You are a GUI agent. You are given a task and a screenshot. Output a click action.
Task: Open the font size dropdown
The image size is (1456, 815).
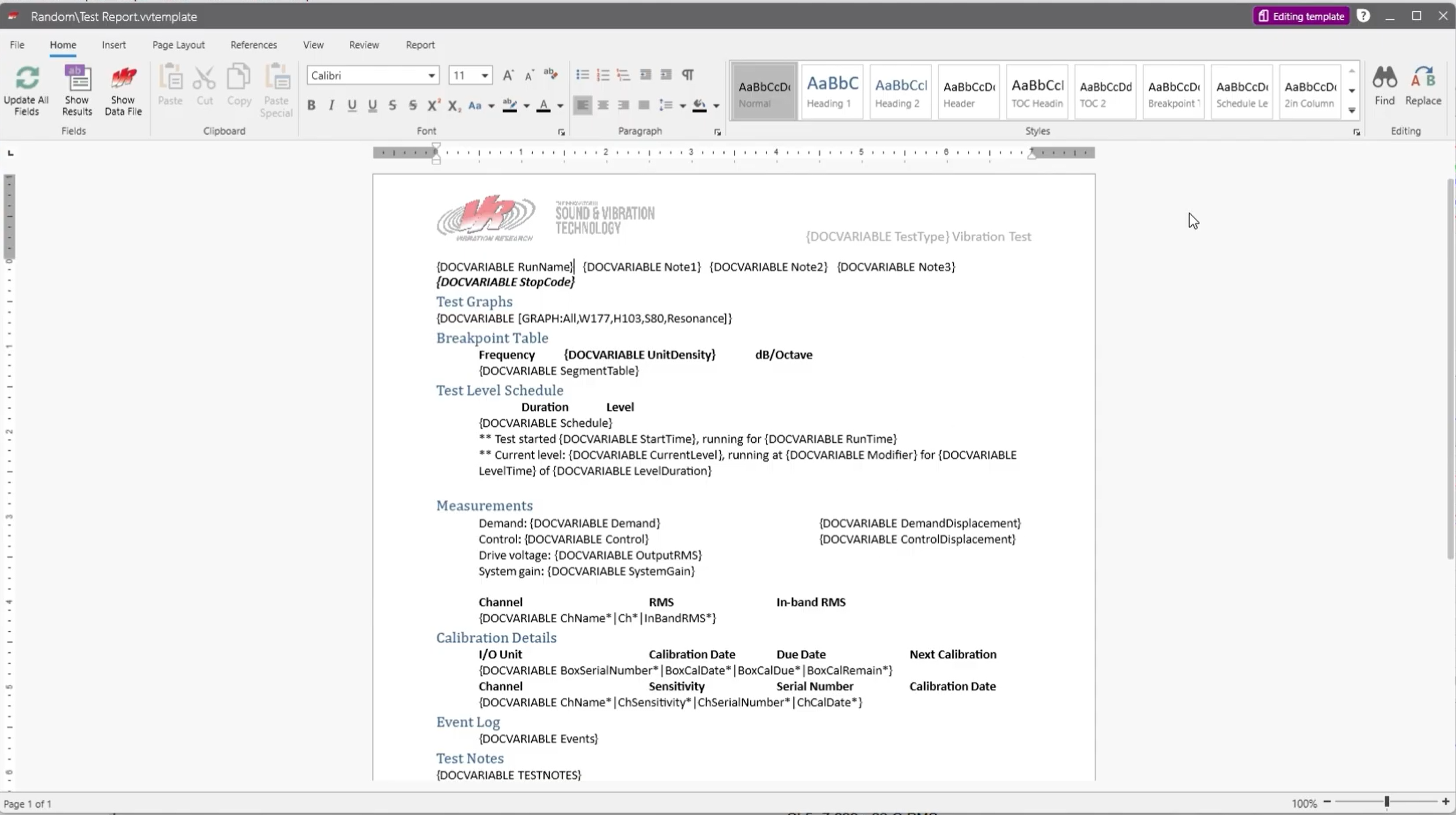click(x=485, y=76)
